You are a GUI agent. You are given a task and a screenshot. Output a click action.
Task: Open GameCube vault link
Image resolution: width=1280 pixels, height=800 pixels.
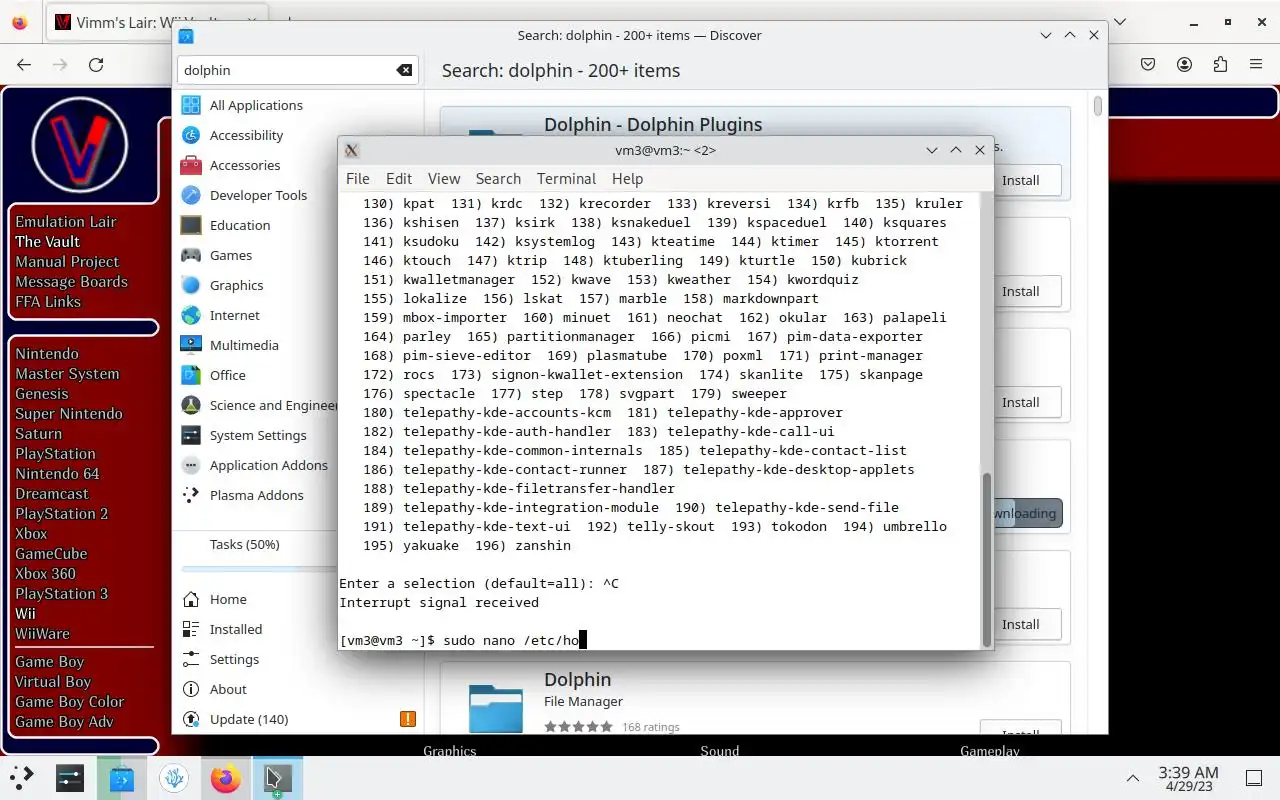pyautogui.click(x=51, y=553)
